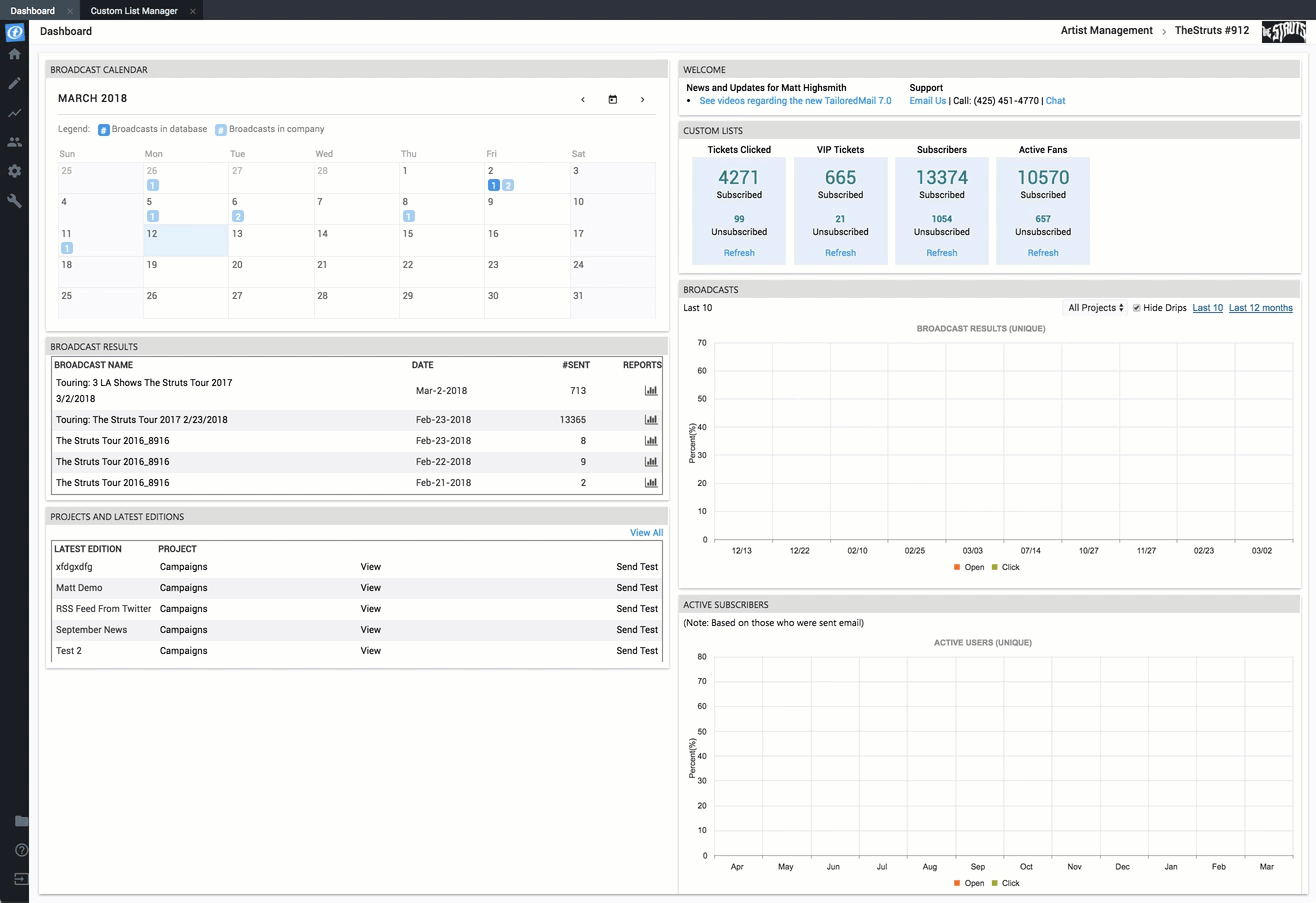View the RSS Feed From Twitter edition
Viewport: 1316px width, 903px height.
pyautogui.click(x=371, y=609)
